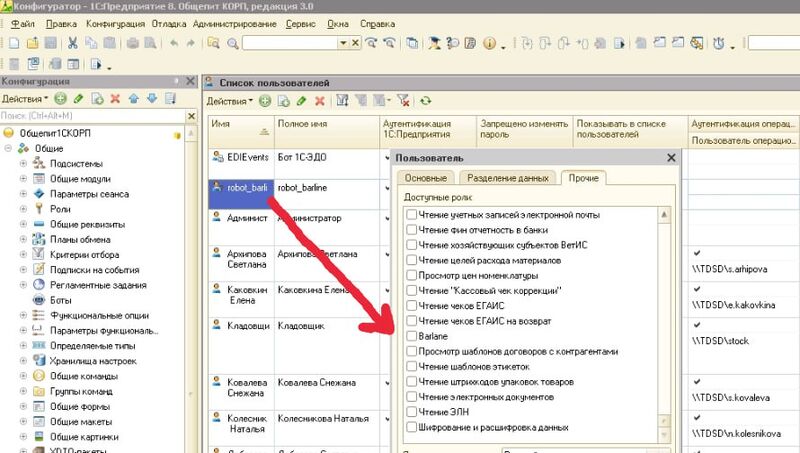Click the red Delete user icon in the user list
The height and width of the screenshot is (453, 800).
320,101
